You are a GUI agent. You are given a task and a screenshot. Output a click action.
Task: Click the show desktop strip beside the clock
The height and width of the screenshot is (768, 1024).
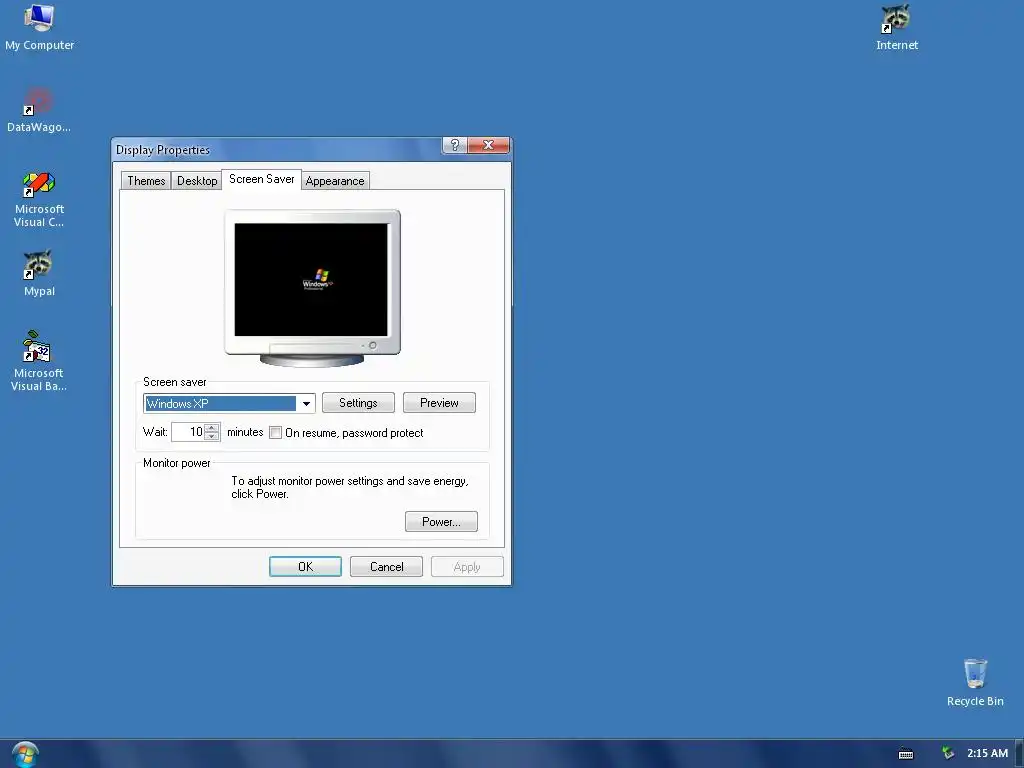click(x=1019, y=754)
